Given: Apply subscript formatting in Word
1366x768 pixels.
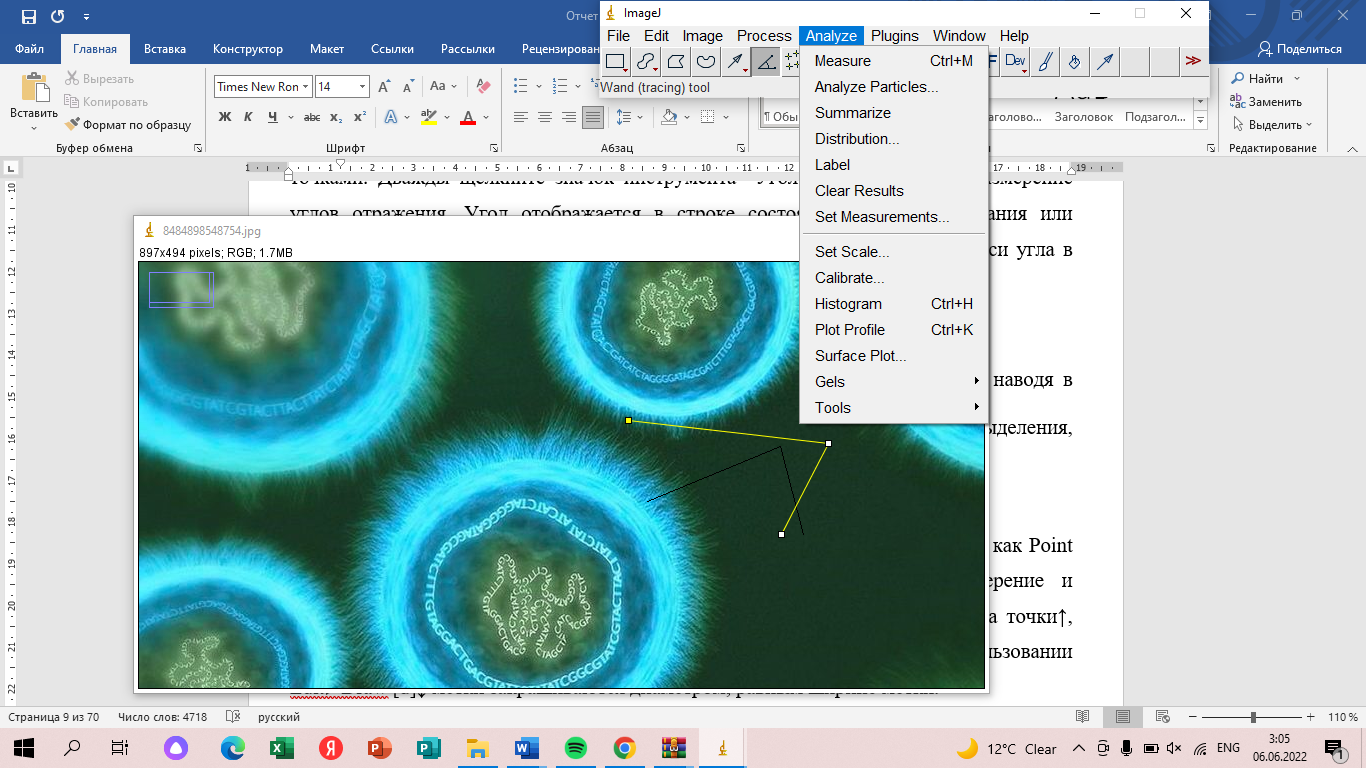Looking at the screenshot, I should [x=337, y=117].
